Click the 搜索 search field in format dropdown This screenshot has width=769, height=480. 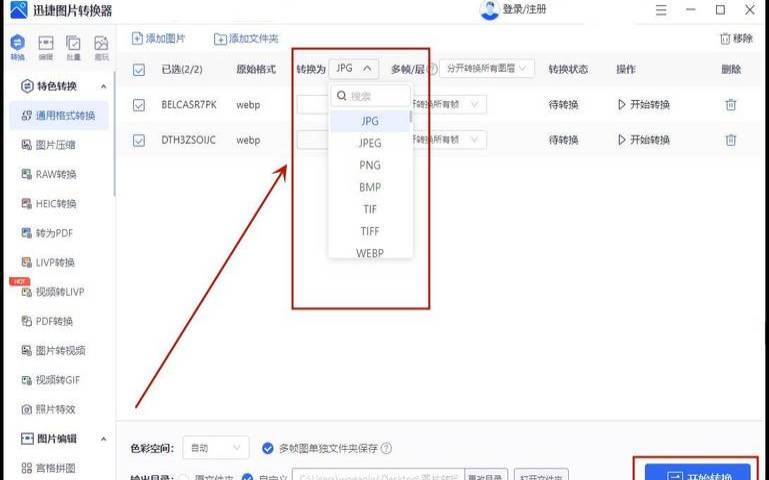pyautogui.click(x=372, y=96)
